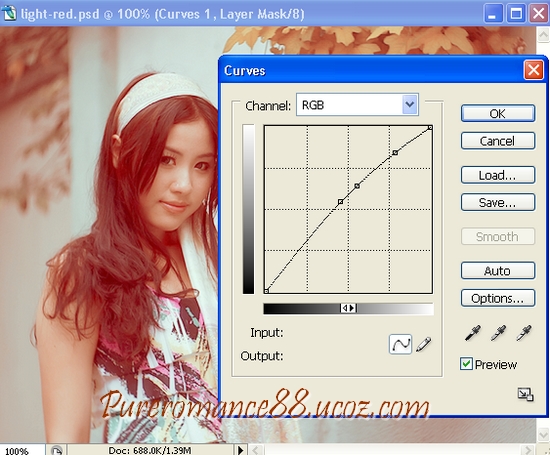Click the horizontal scrollbar right arrow
This screenshot has height=455, width=550.
coord(527,450)
